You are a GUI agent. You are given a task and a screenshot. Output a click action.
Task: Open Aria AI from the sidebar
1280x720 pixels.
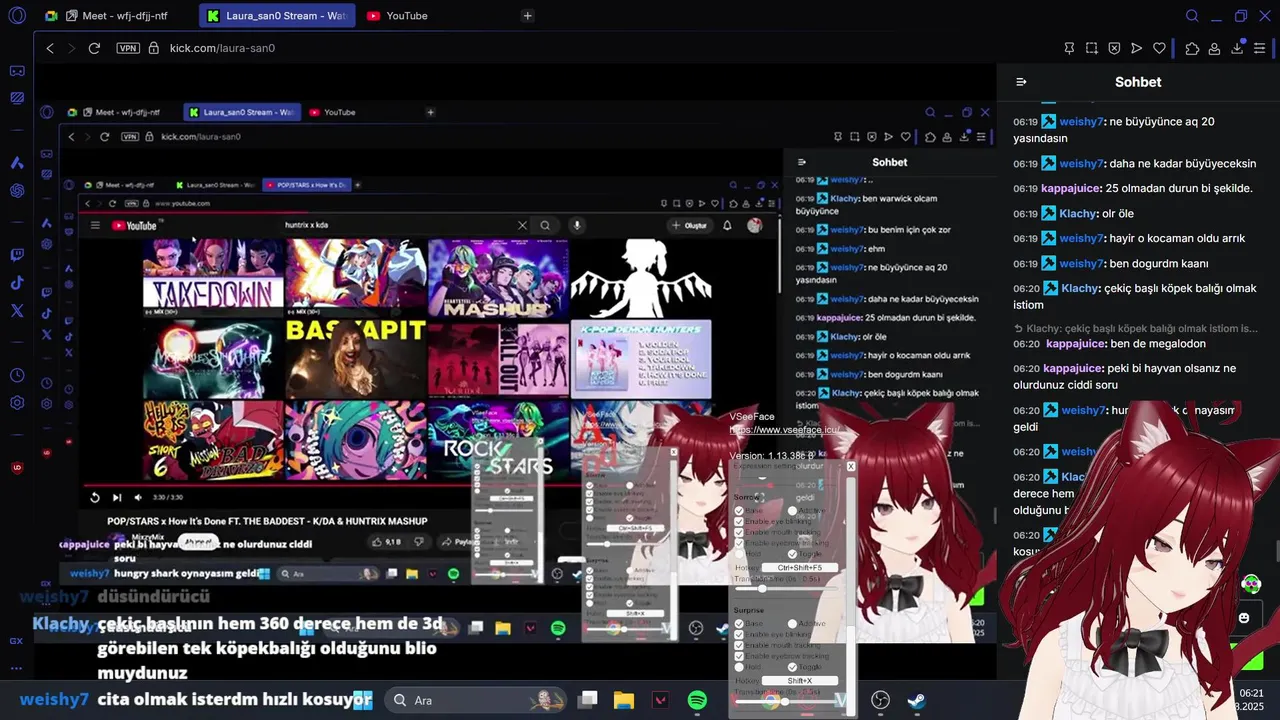tap(17, 162)
